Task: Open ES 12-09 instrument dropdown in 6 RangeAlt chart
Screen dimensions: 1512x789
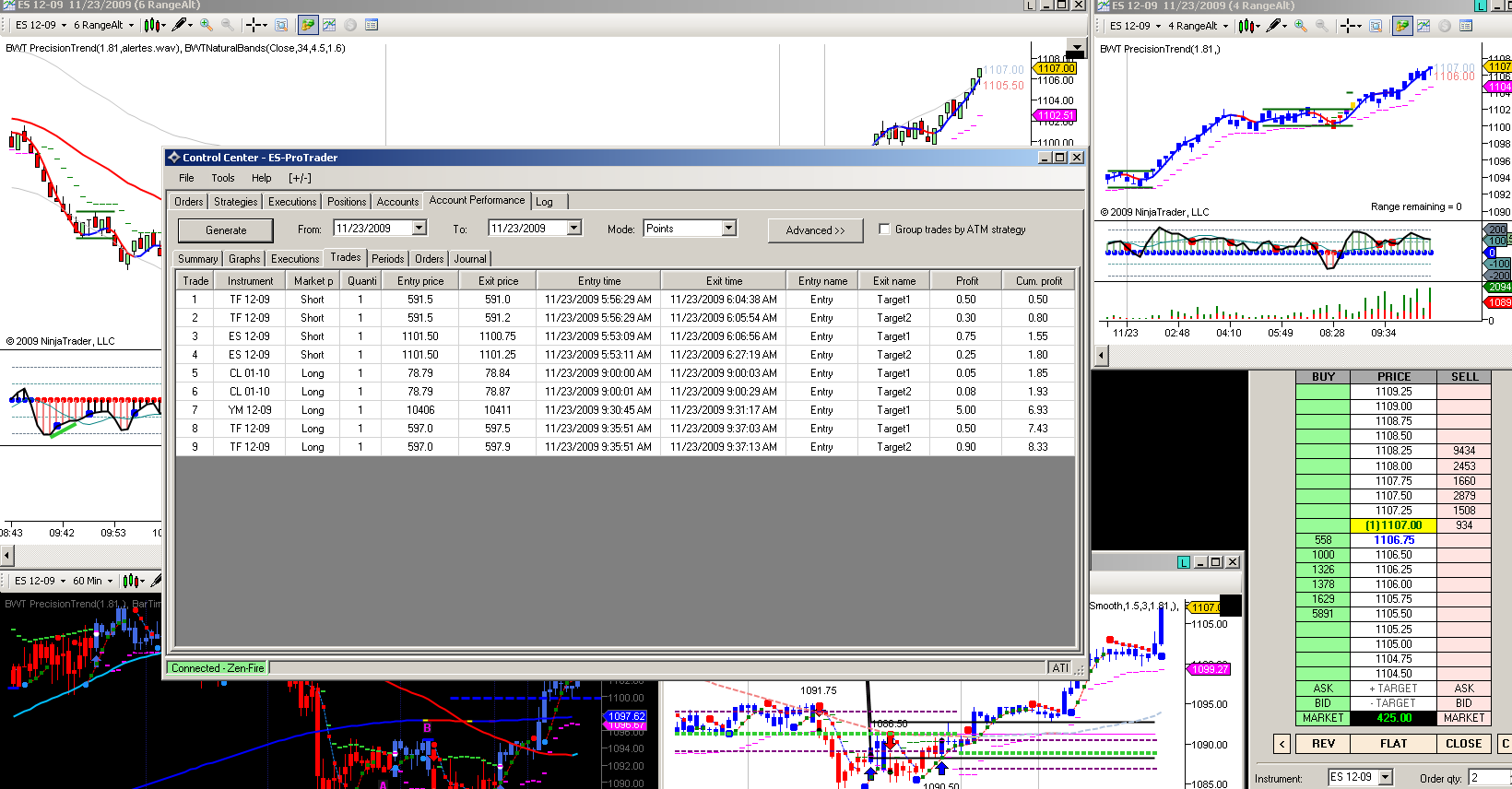Action: [41, 25]
